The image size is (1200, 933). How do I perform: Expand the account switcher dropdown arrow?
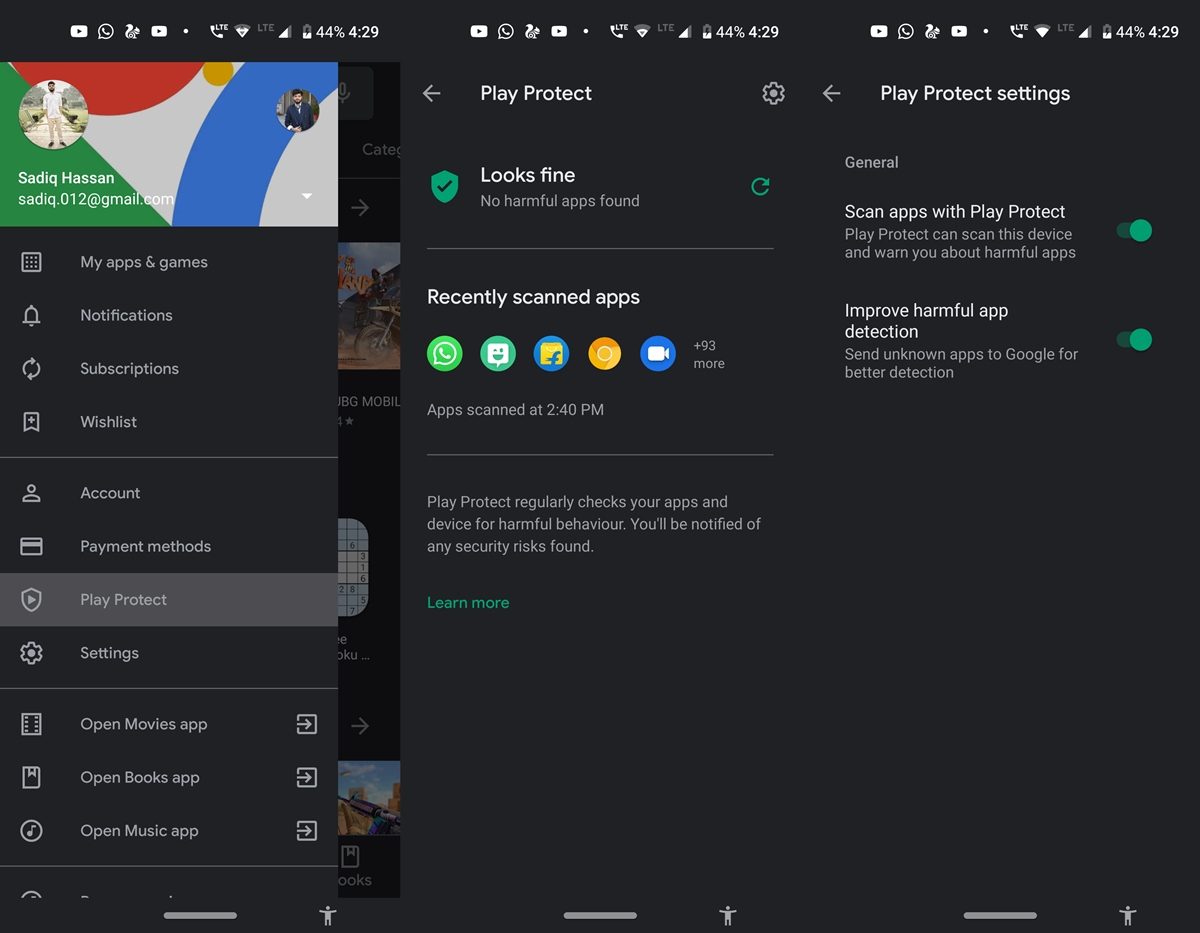[x=307, y=196]
